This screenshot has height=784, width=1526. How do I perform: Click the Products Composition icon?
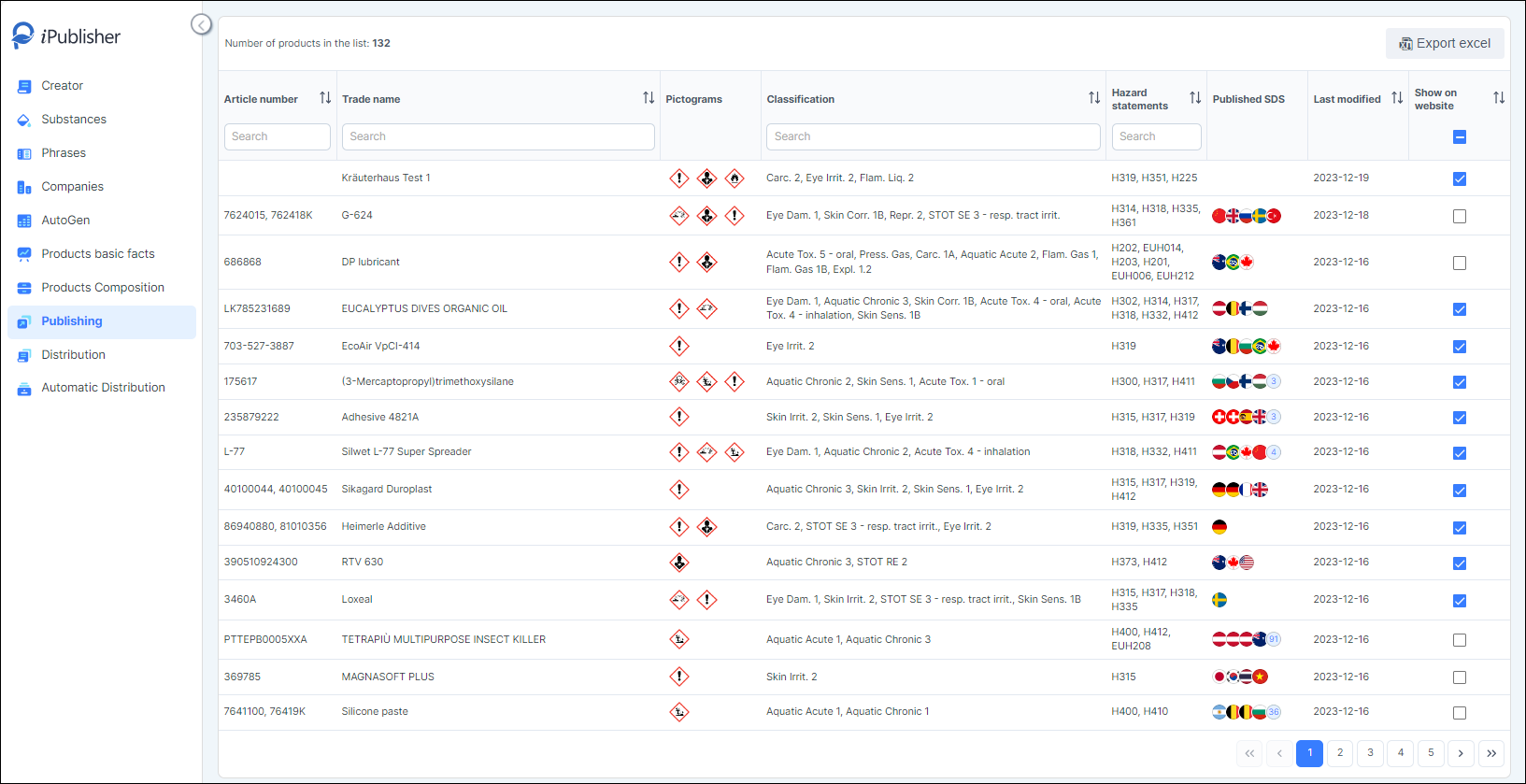pos(24,288)
